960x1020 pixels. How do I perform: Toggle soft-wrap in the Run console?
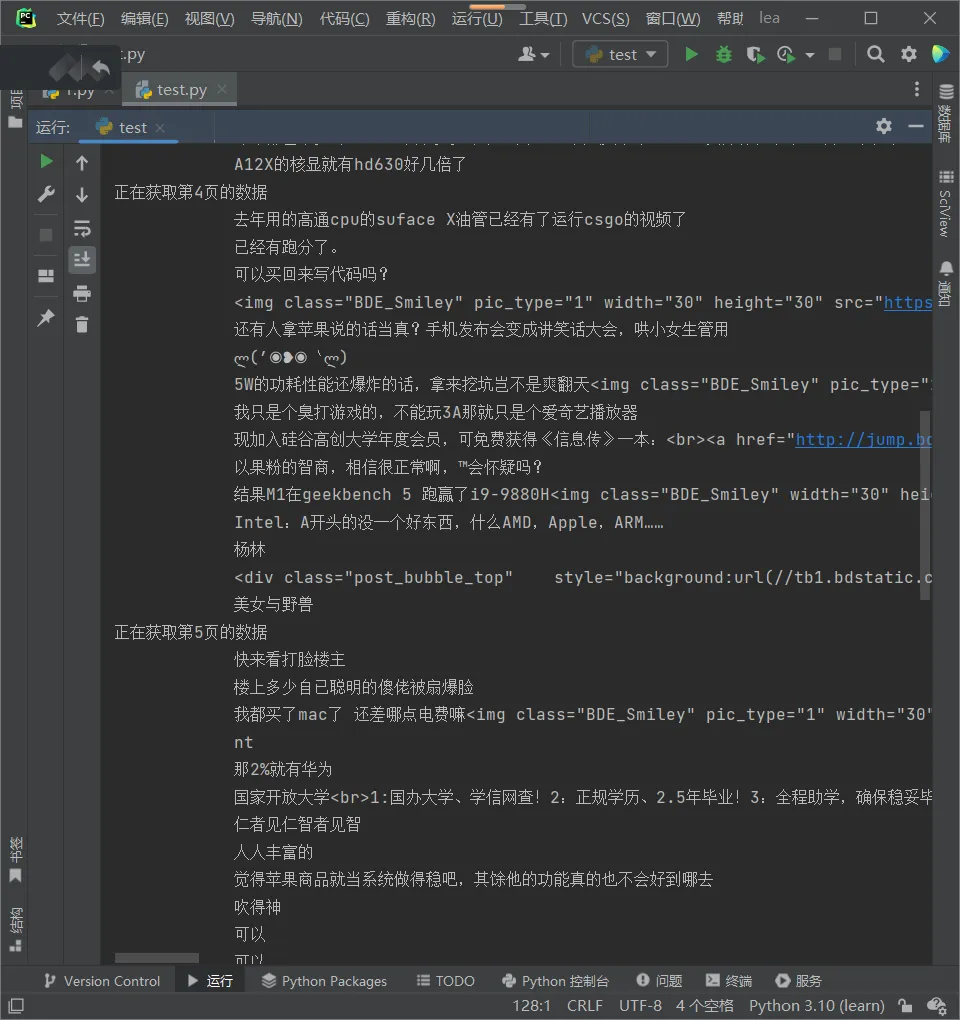pos(82,228)
